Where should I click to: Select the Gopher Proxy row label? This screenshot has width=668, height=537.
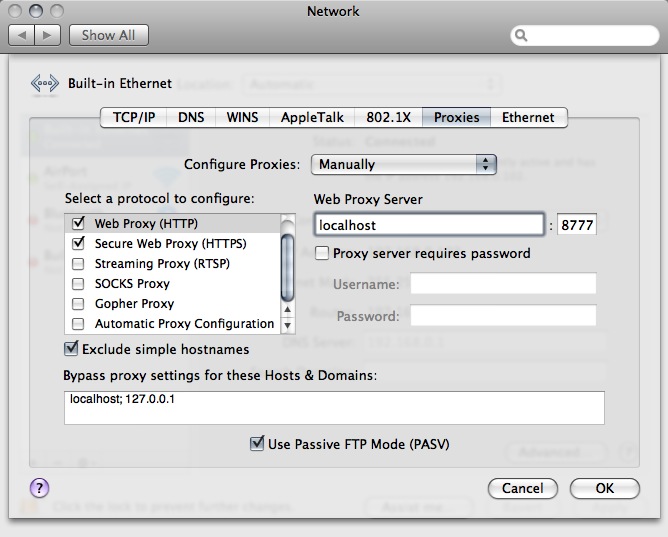click(x=135, y=304)
